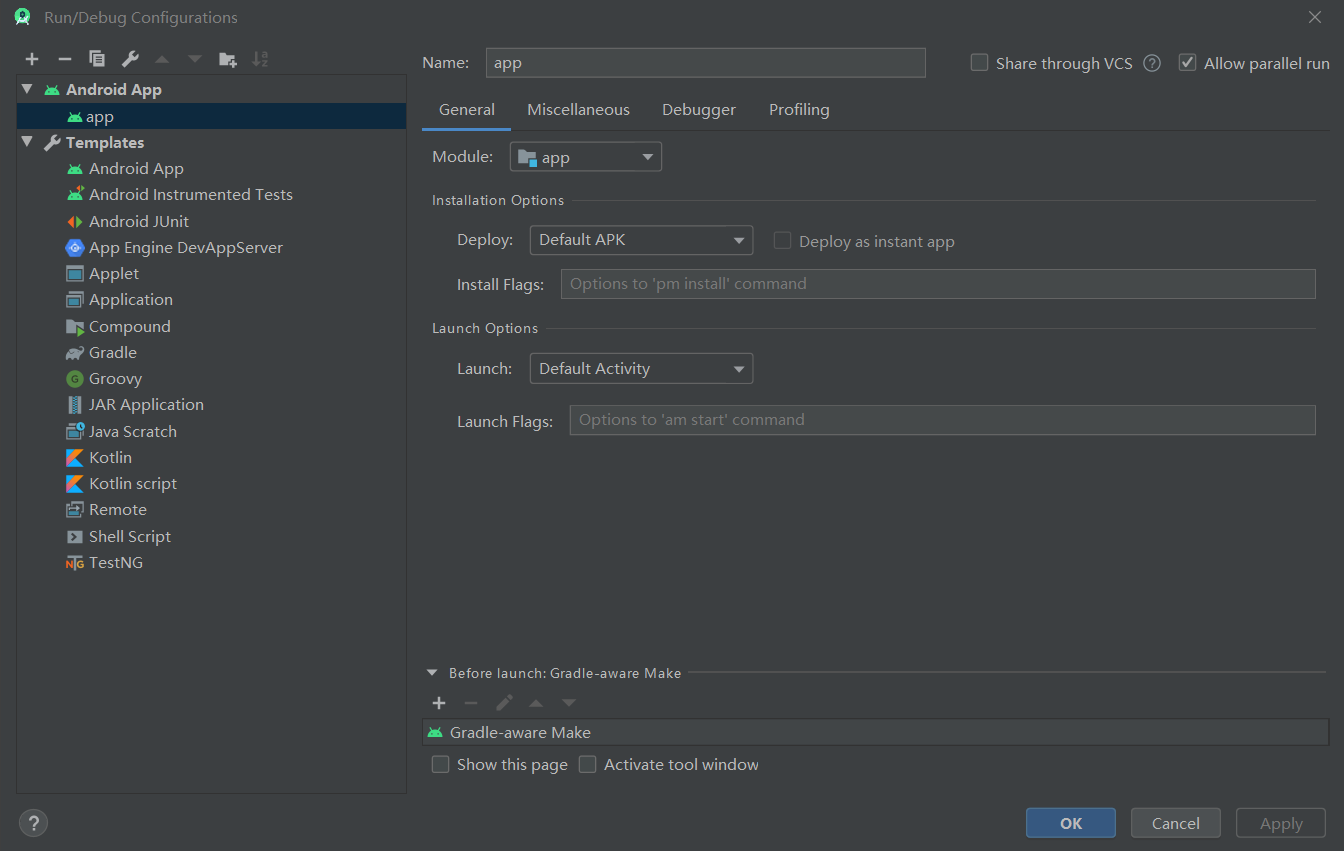Open the help icon next to Share through VCS

coord(1152,63)
